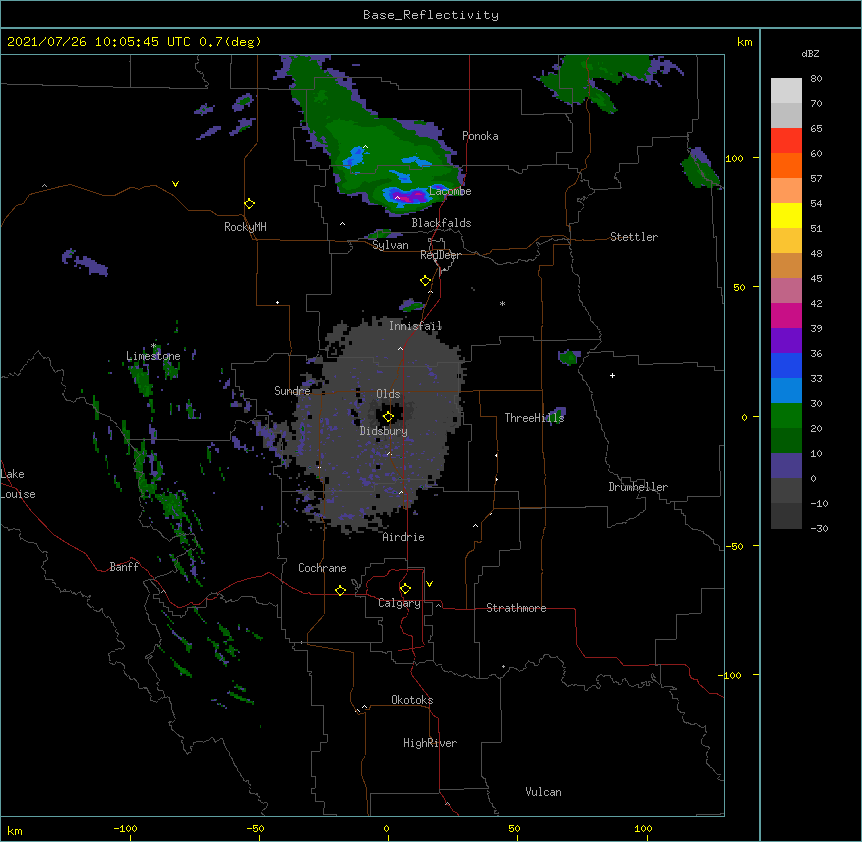Click the Blackfalds city label
The height and width of the screenshot is (842, 862).
pyautogui.click(x=441, y=223)
